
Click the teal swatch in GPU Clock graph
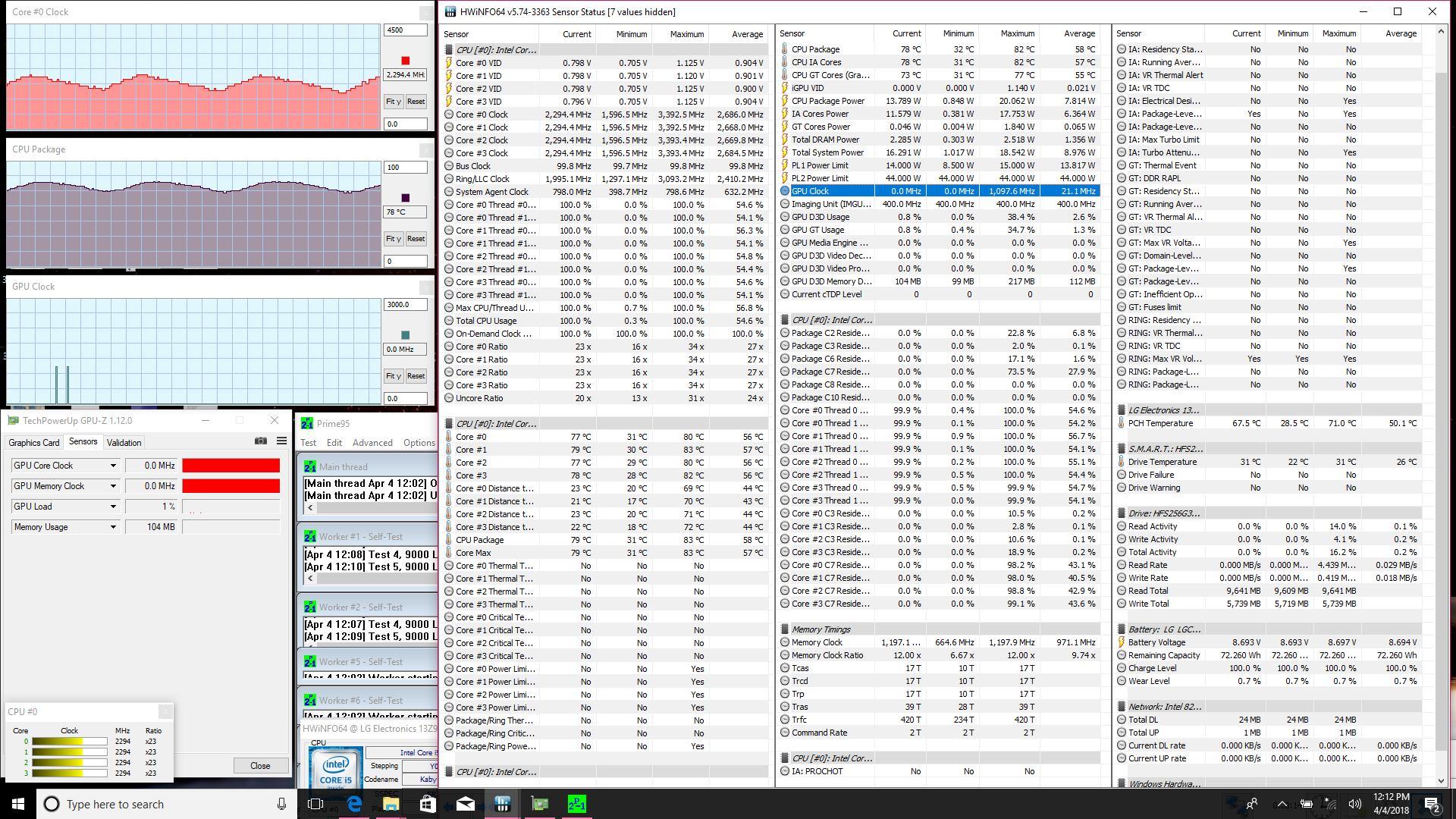(x=405, y=335)
